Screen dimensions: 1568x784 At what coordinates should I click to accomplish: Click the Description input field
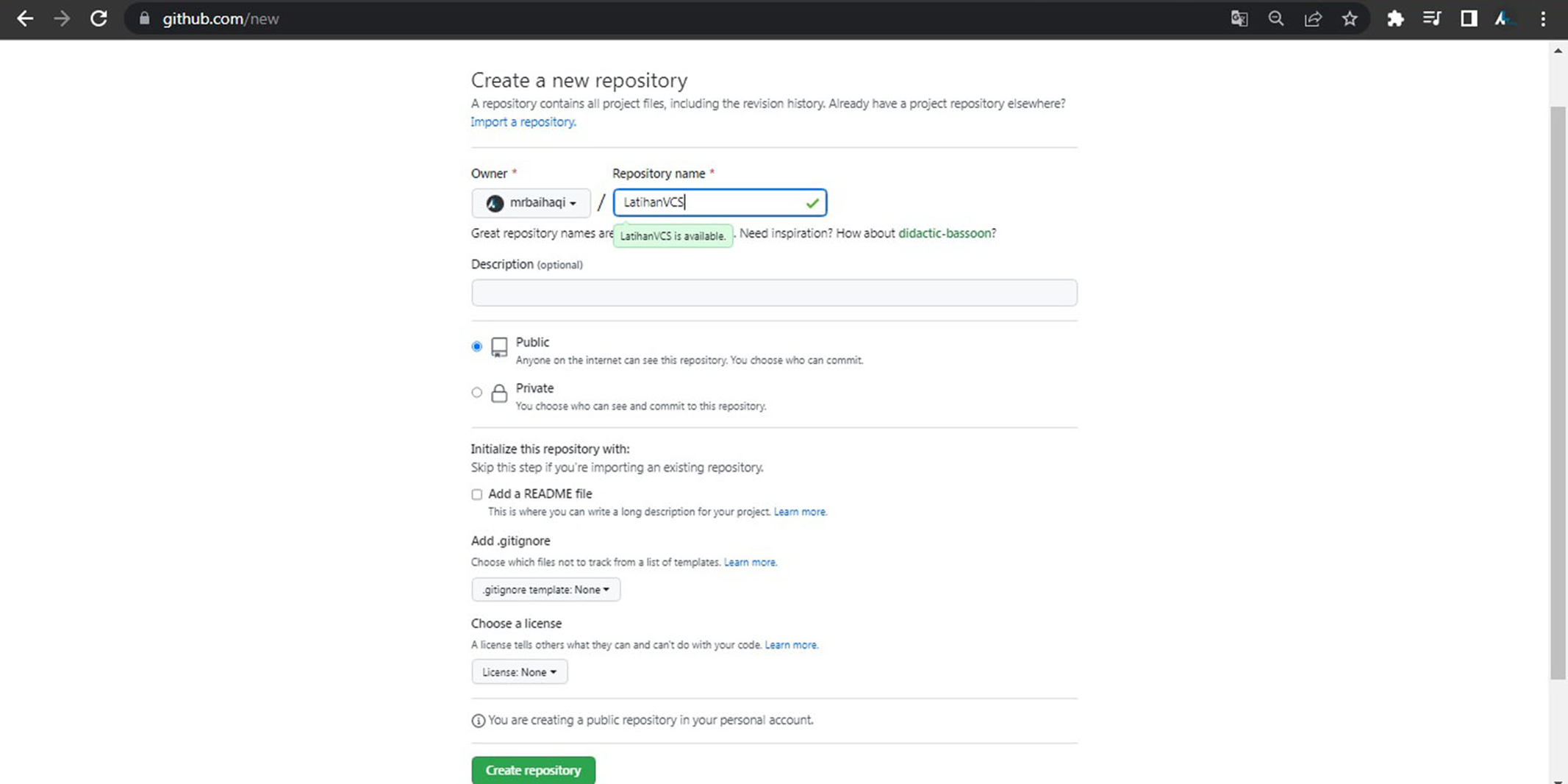pyautogui.click(x=773, y=292)
